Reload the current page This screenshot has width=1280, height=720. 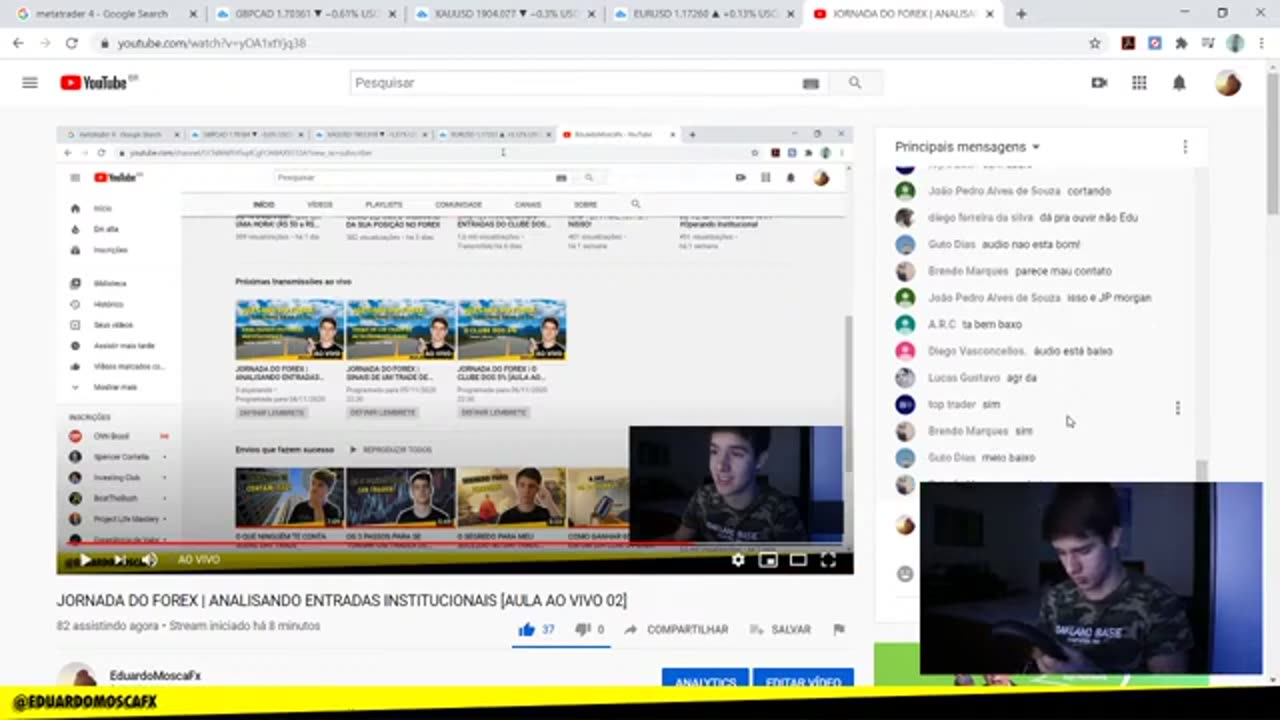(x=71, y=43)
